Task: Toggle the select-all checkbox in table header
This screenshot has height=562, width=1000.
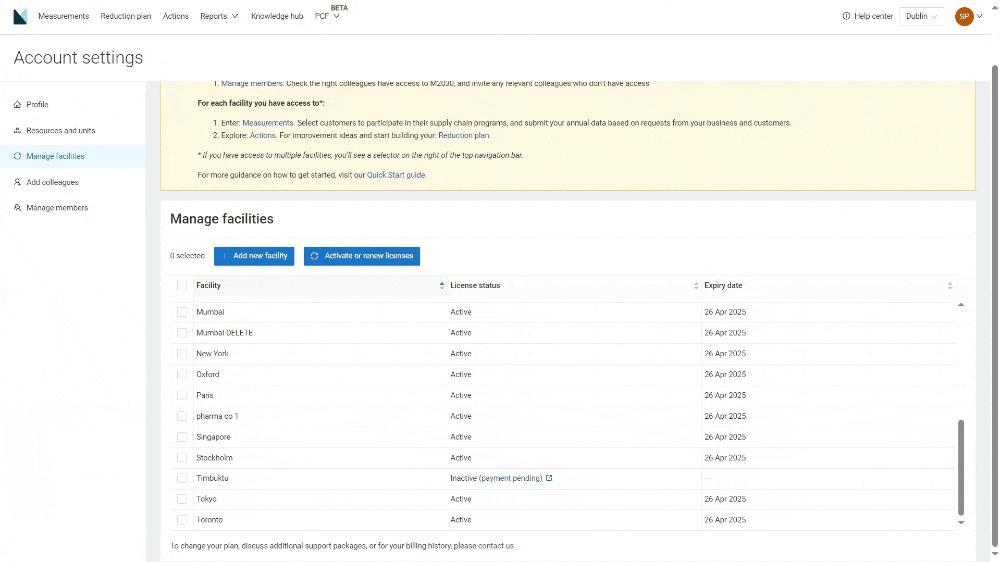Action: pyautogui.click(x=182, y=286)
